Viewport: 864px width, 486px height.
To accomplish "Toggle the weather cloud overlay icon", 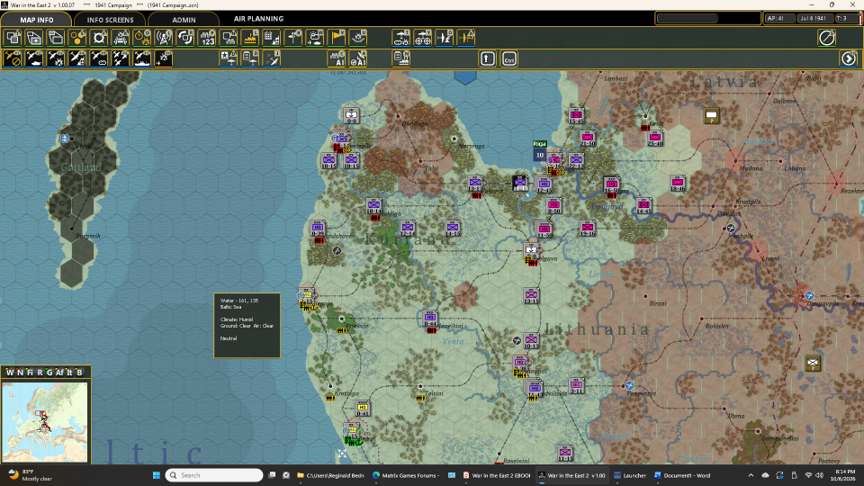I will (315, 37).
